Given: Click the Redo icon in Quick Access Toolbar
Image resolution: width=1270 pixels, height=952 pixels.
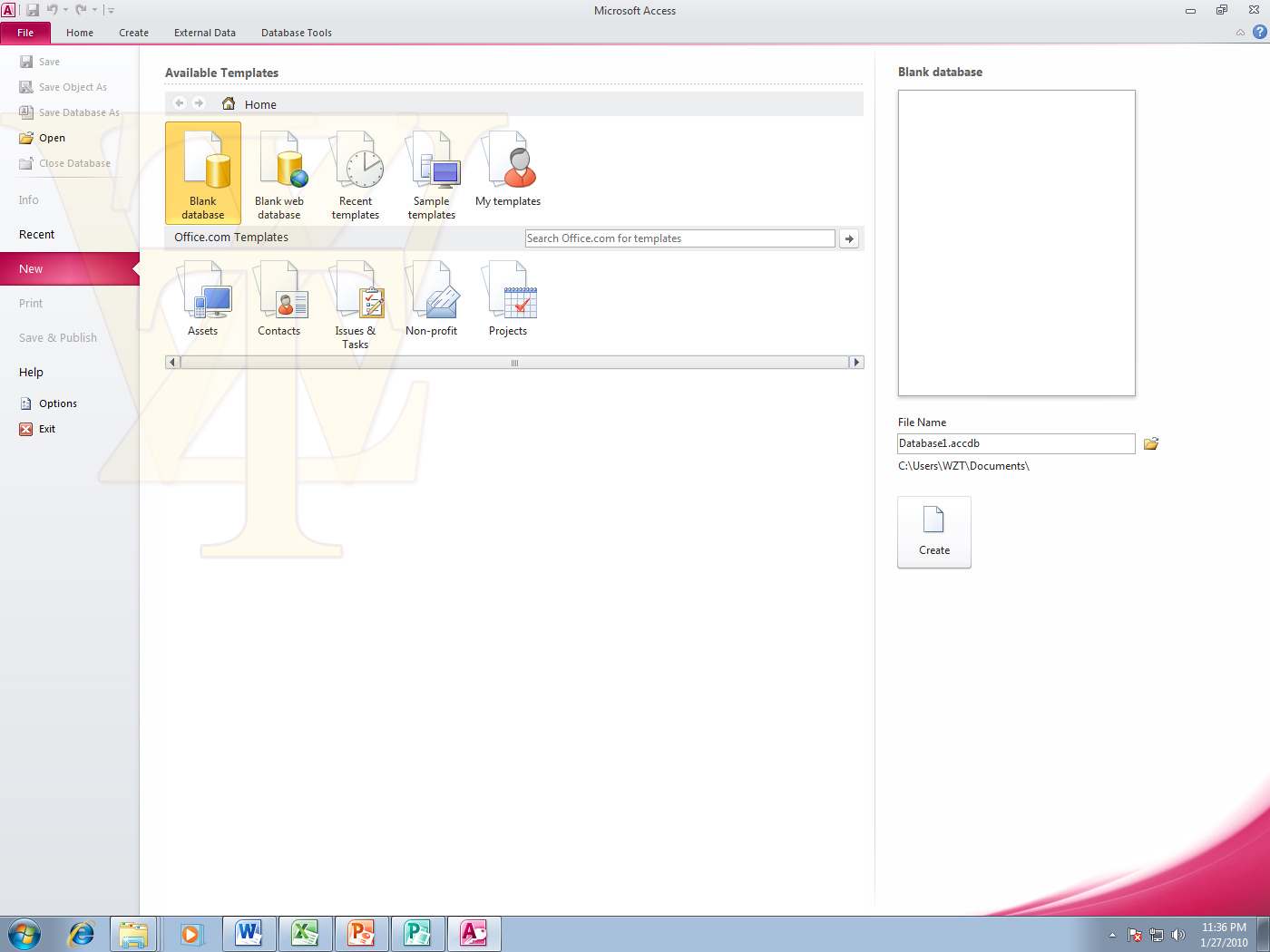Looking at the screenshot, I should [81, 10].
